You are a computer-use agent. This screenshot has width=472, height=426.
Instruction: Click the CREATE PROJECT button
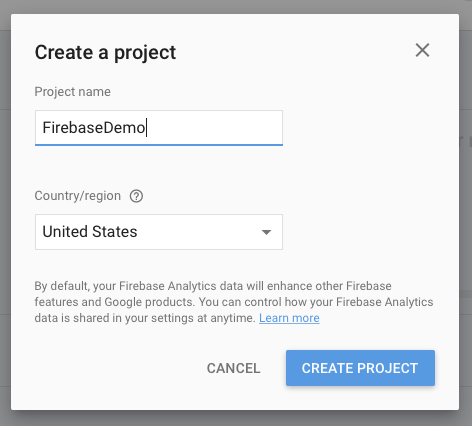(x=360, y=368)
